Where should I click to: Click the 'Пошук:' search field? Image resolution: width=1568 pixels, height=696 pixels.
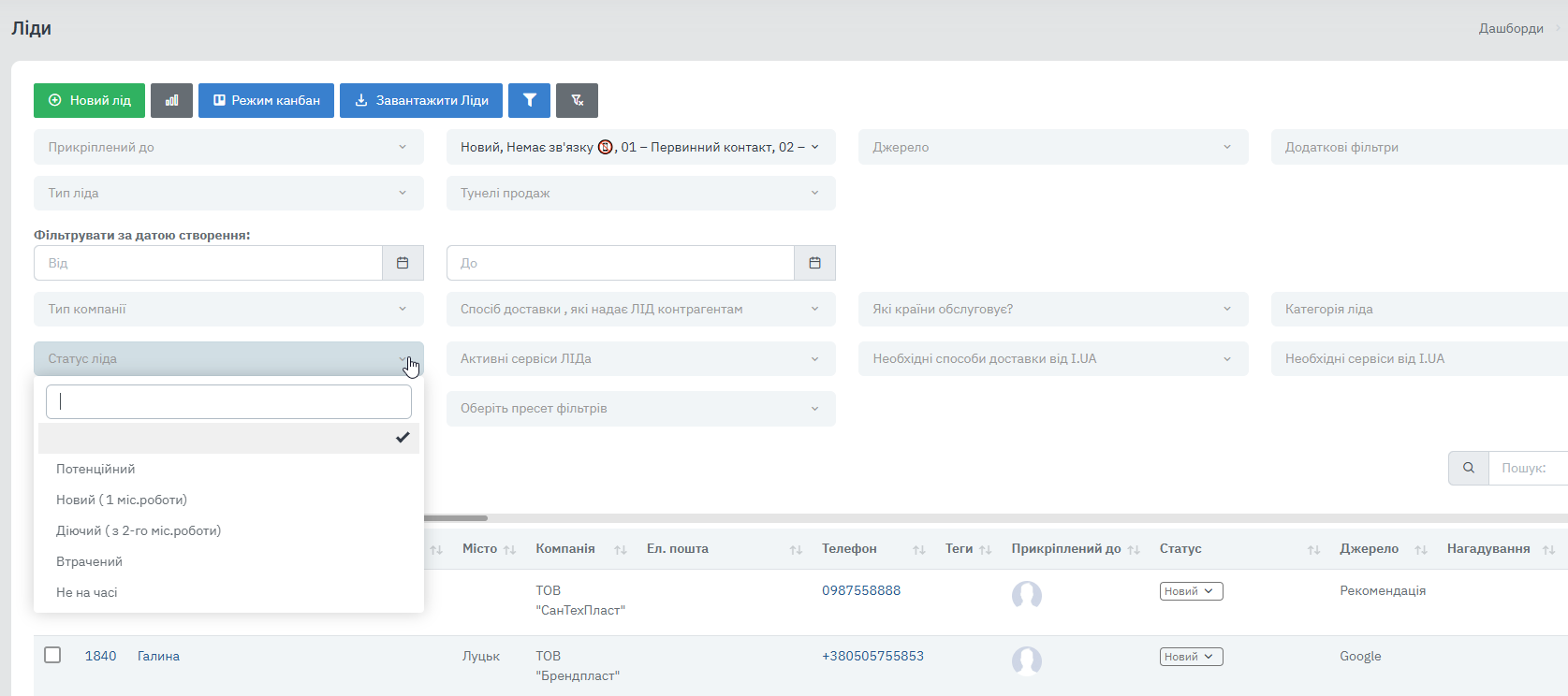pyautogui.click(x=1529, y=468)
